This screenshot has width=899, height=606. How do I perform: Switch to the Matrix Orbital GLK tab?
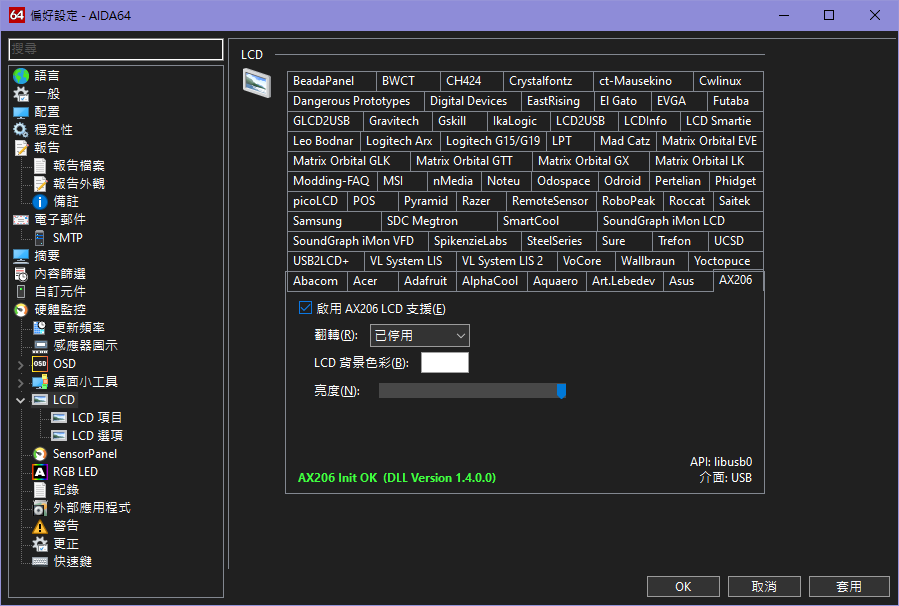[x=349, y=161]
